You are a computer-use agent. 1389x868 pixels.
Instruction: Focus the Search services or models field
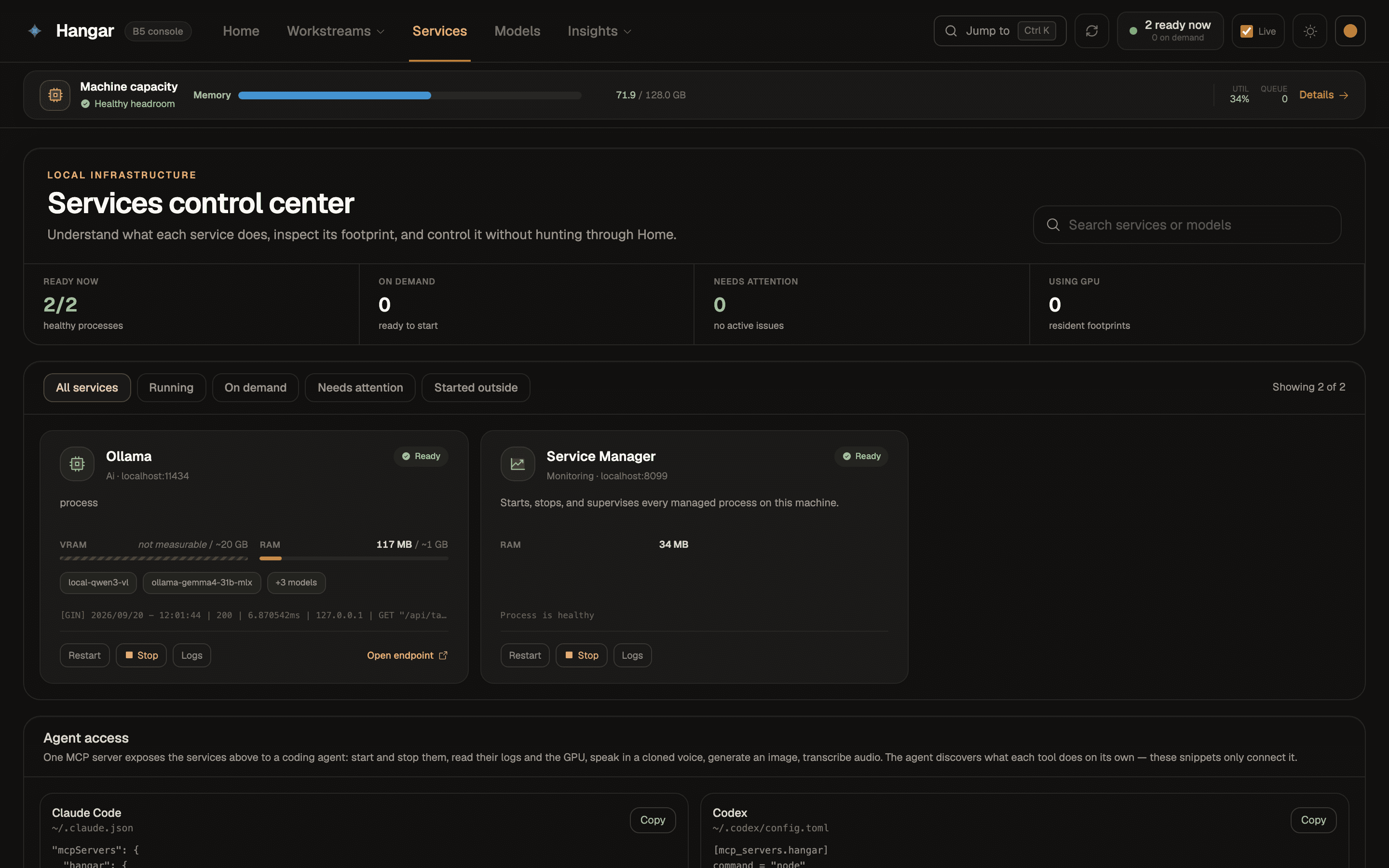(x=1187, y=225)
